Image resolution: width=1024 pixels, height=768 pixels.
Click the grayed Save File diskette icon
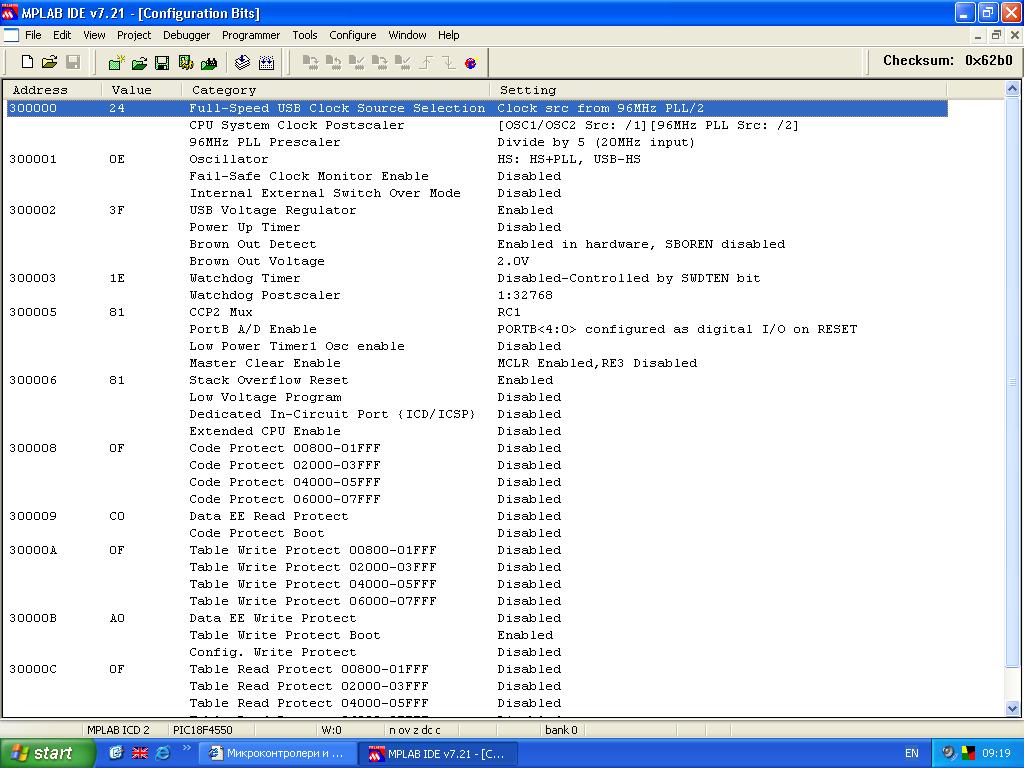pyautogui.click(x=73, y=62)
